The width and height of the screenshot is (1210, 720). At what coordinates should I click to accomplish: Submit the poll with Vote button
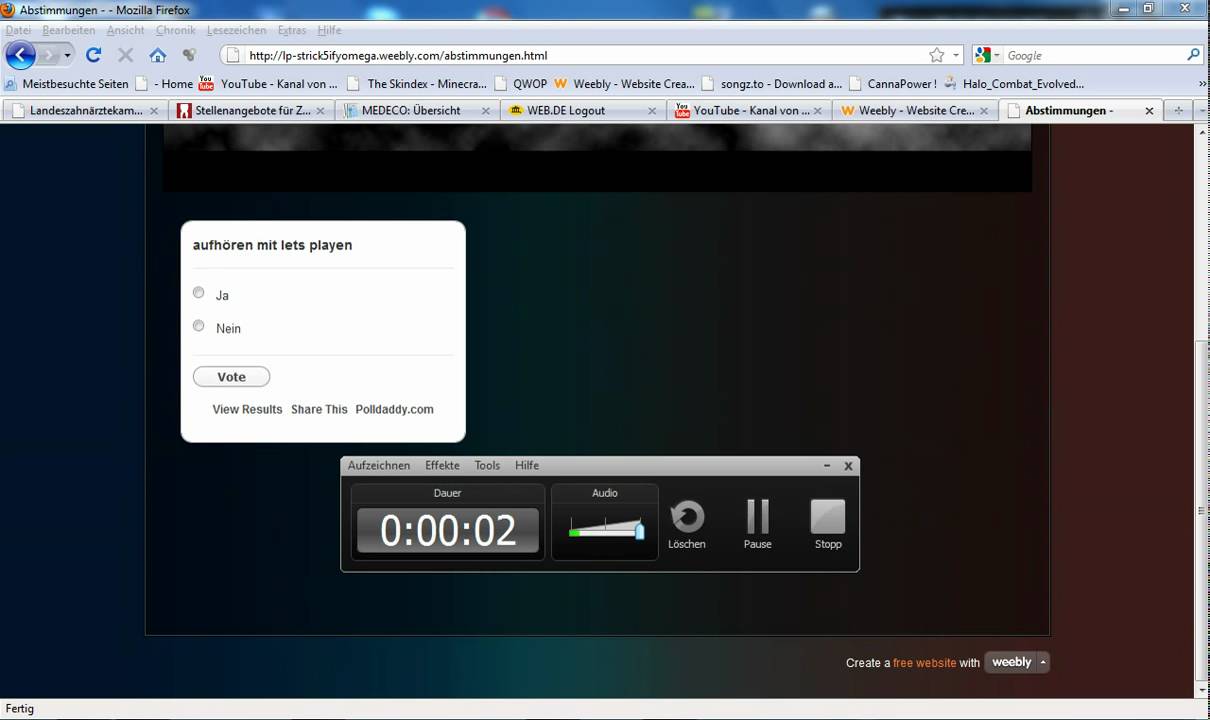tap(231, 377)
